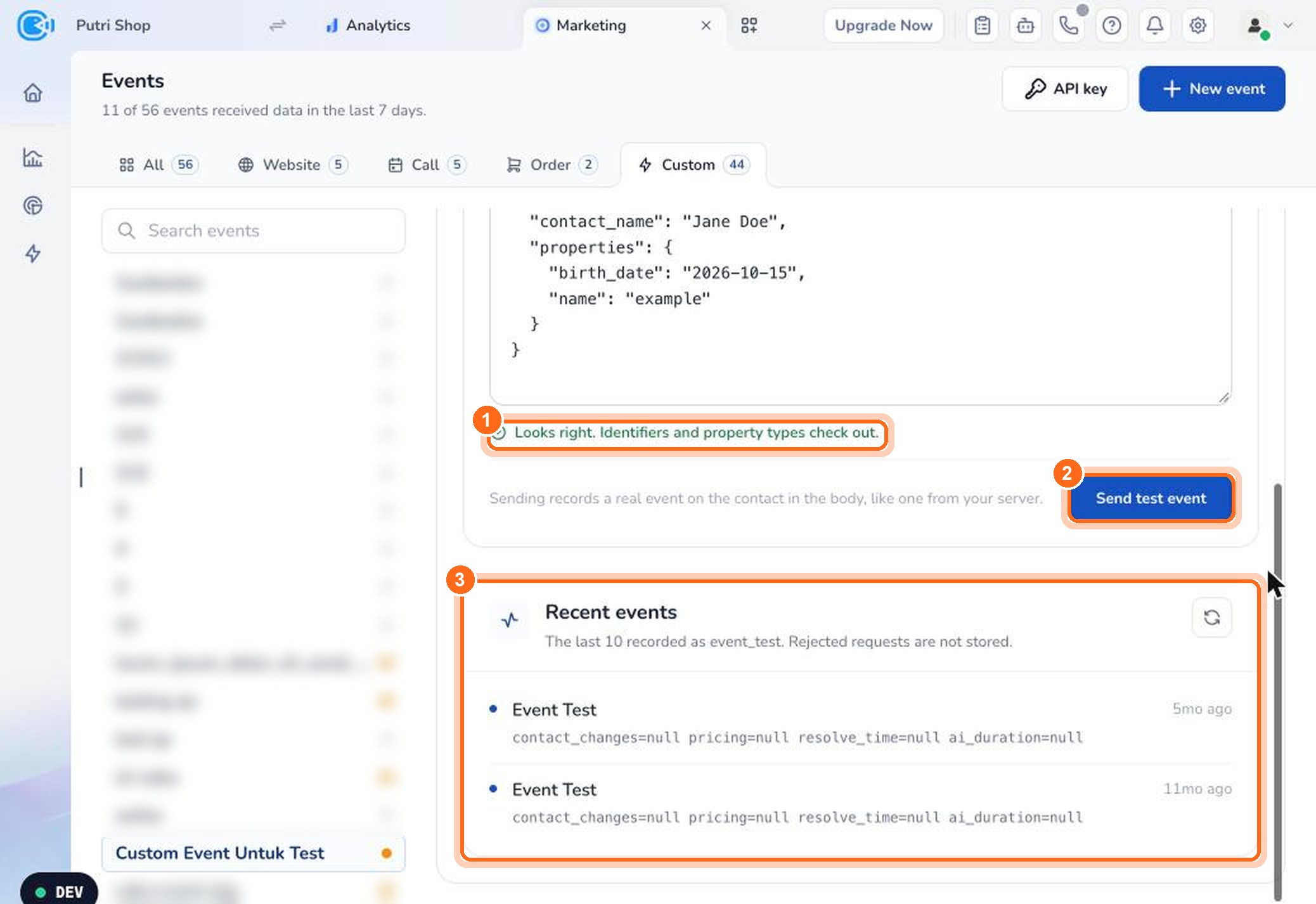
Task: Click the swap arrows icon next to Putri Shop
Action: (x=278, y=25)
